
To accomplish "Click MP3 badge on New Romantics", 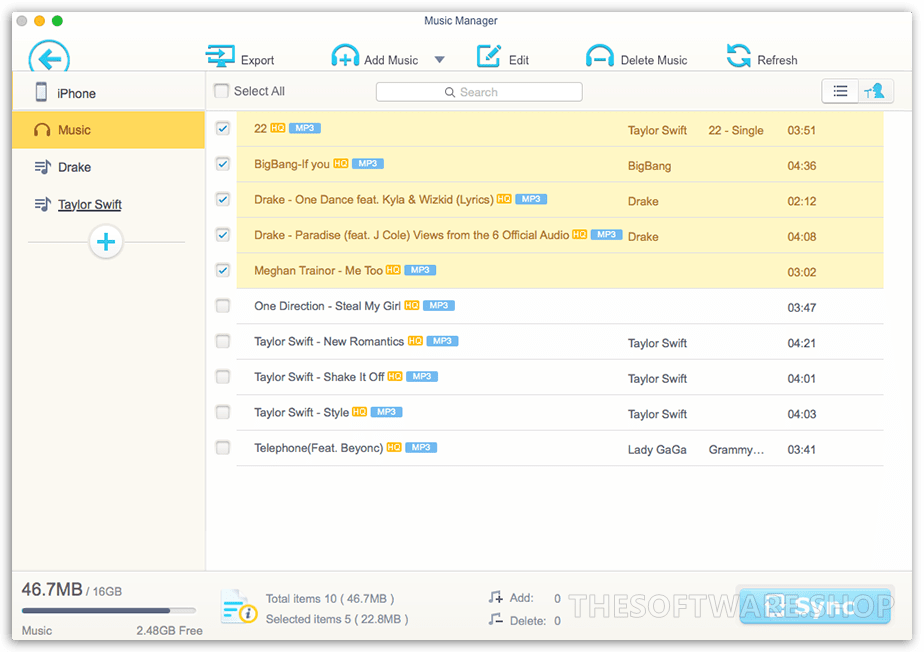I will pyautogui.click(x=443, y=341).
